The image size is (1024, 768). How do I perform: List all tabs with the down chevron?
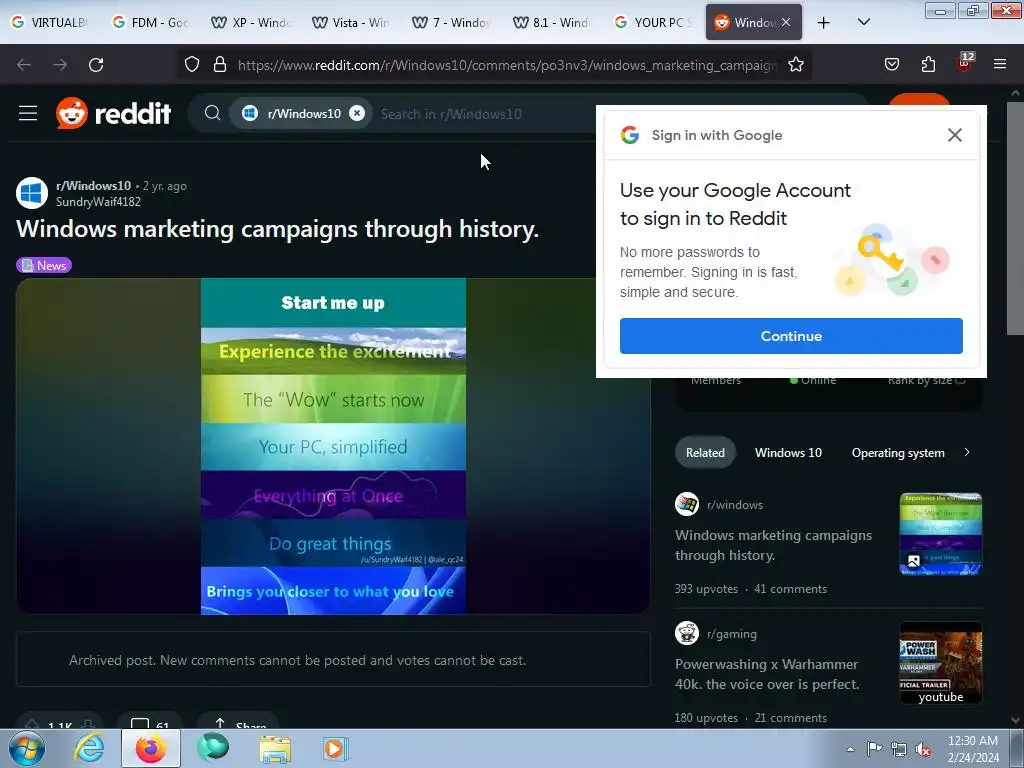[x=863, y=22]
